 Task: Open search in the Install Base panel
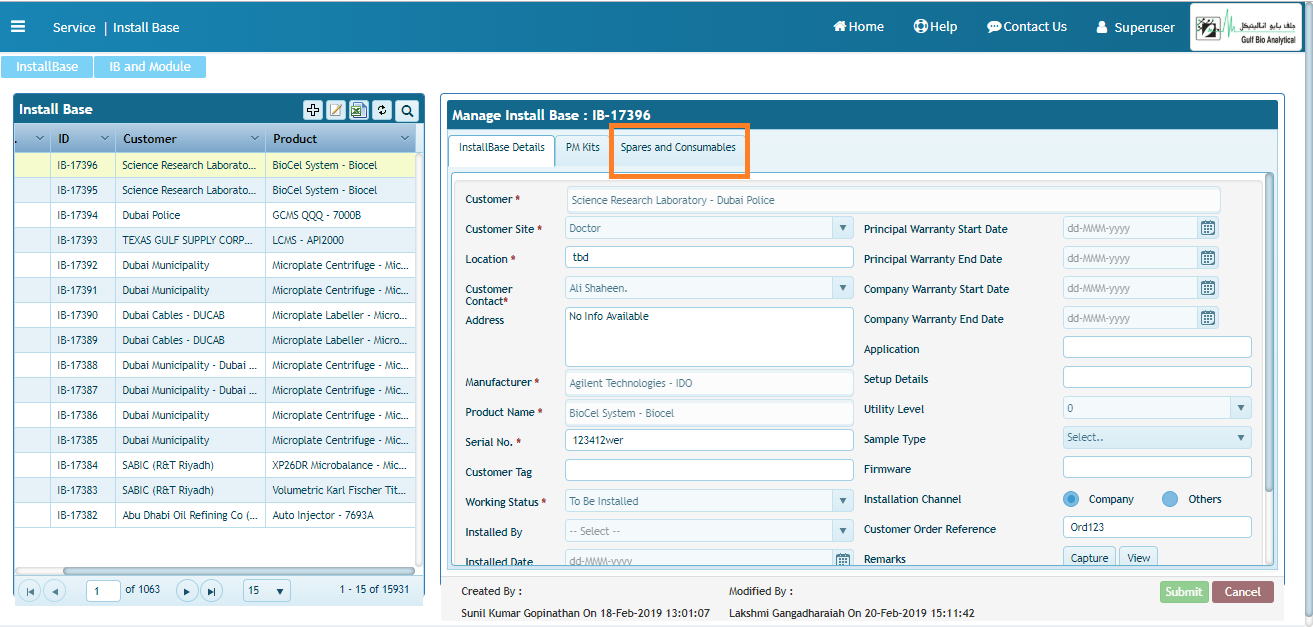point(406,110)
